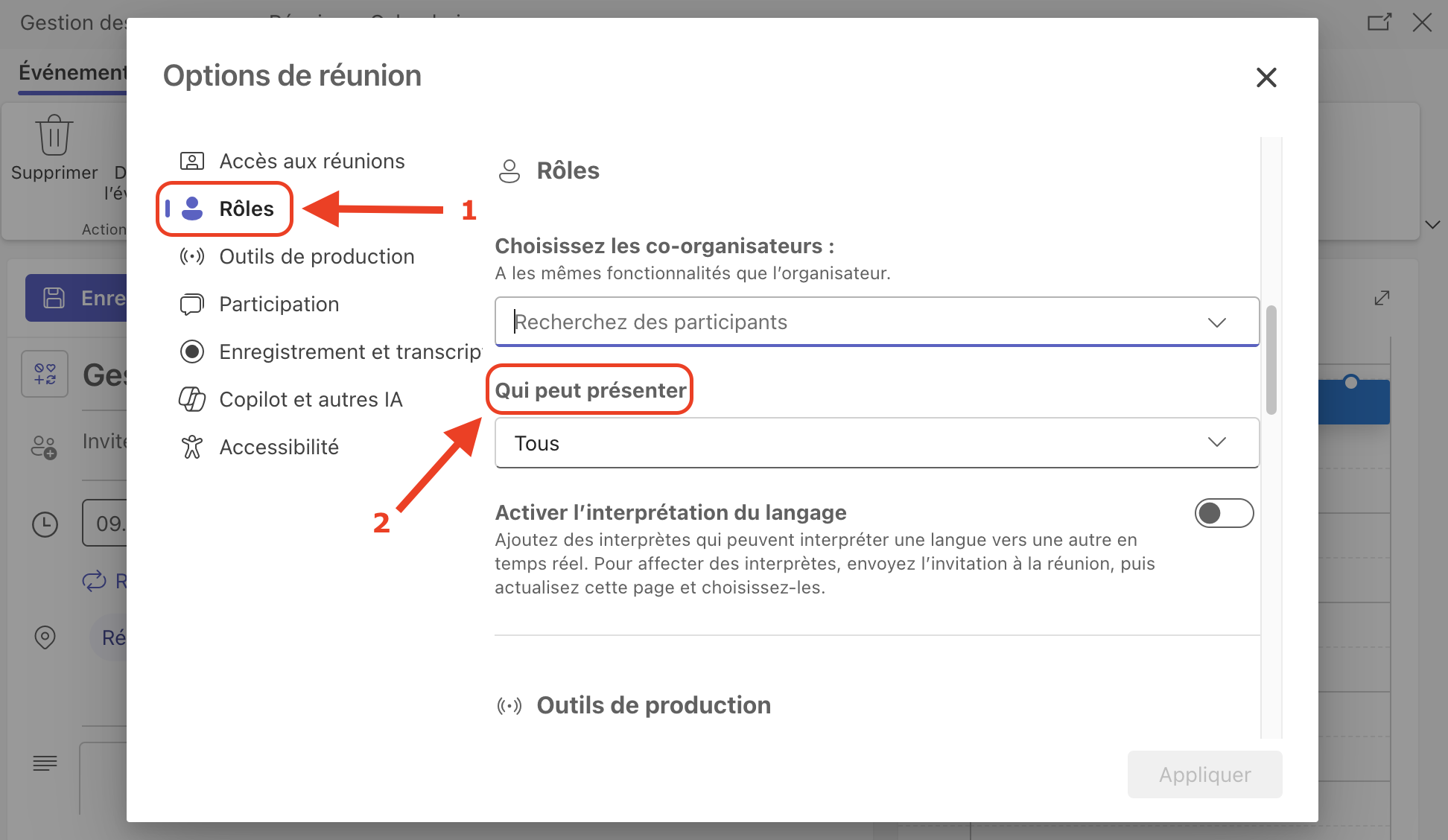
Task: Open the Recherchez des participants dropdown arrow
Action: point(1216,322)
